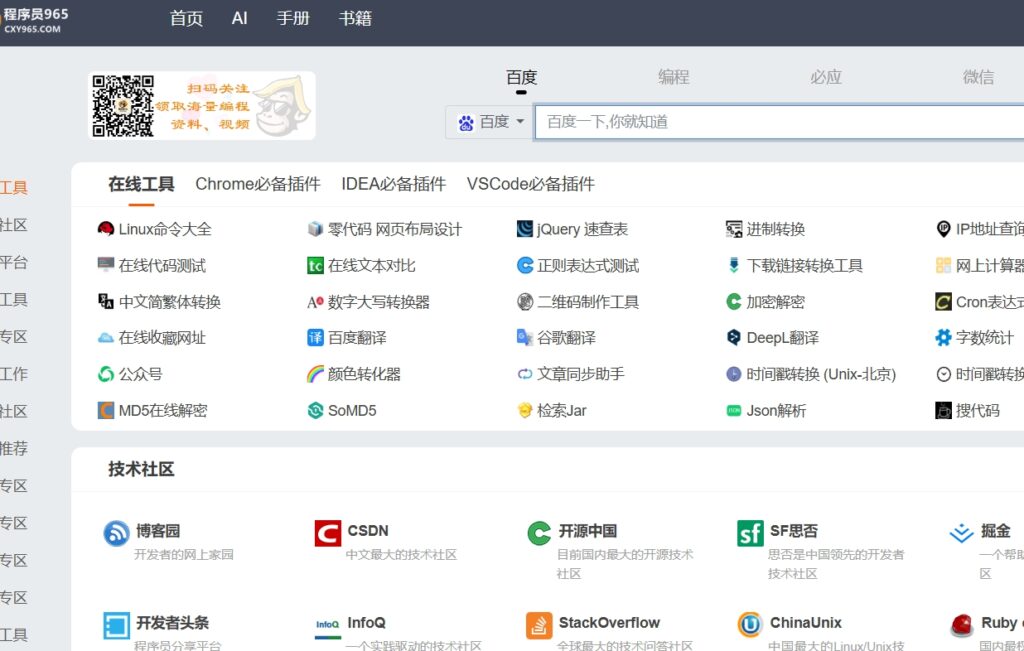Click the MD5在线解密 orange icon
The height and width of the screenshot is (651, 1024).
pos(106,410)
